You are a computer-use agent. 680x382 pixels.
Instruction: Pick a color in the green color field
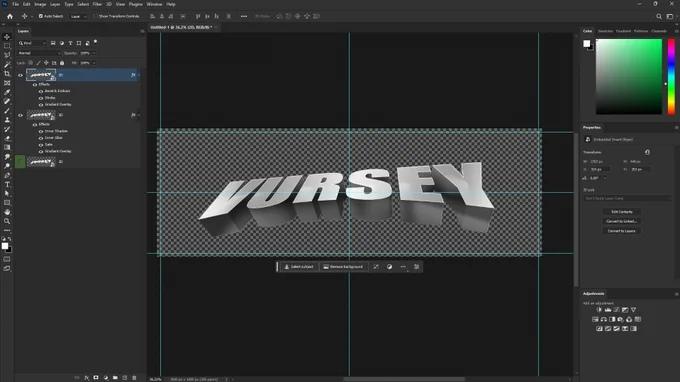[629, 77]
